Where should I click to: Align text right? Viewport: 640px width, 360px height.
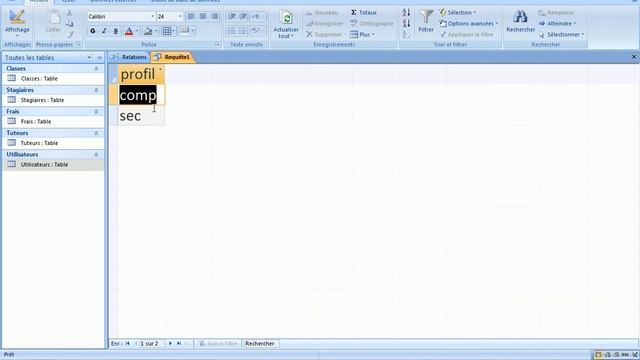coord(215,16)
